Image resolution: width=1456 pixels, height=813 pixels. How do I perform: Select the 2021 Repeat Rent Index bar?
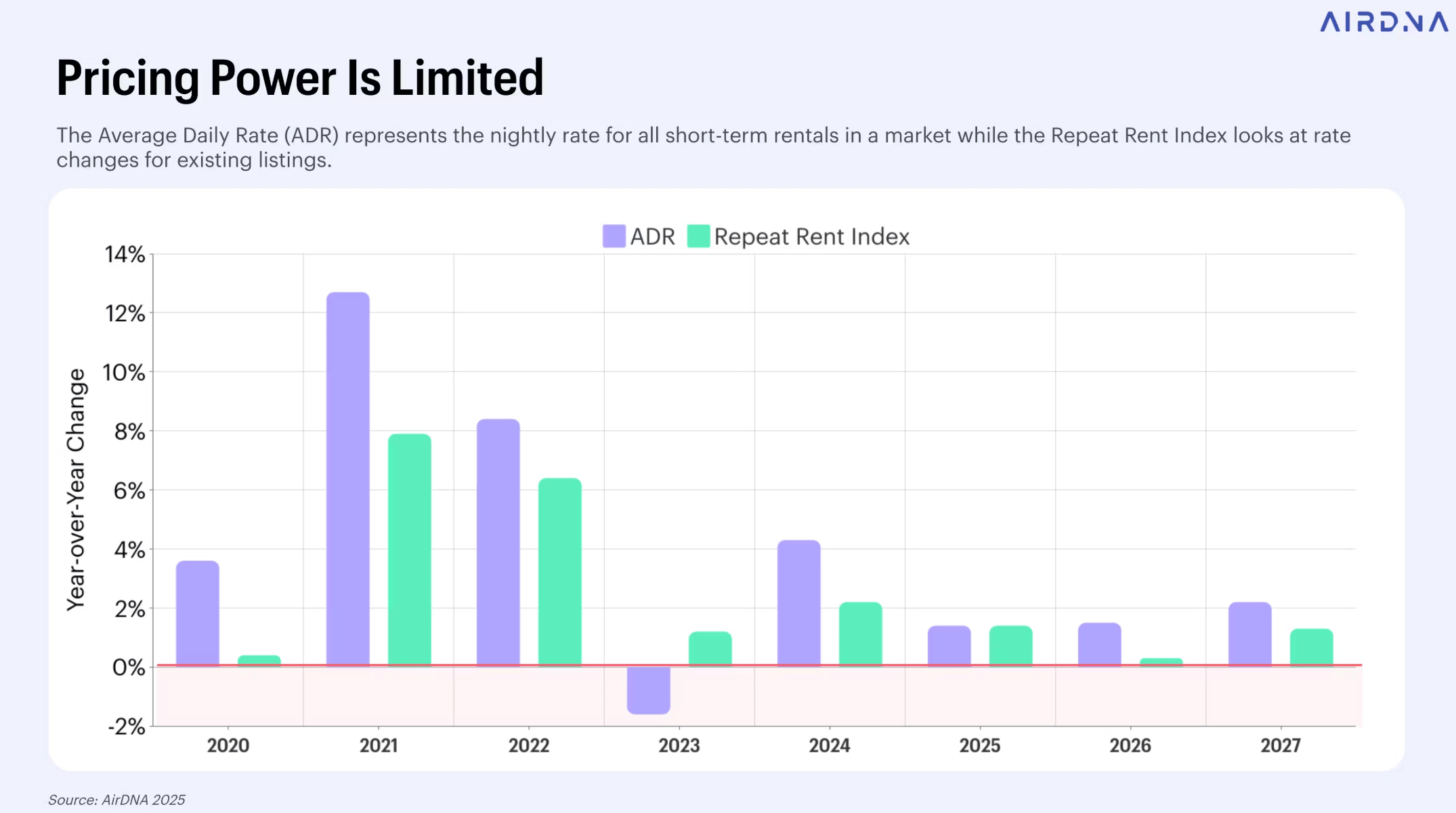(x=410, y=549)
